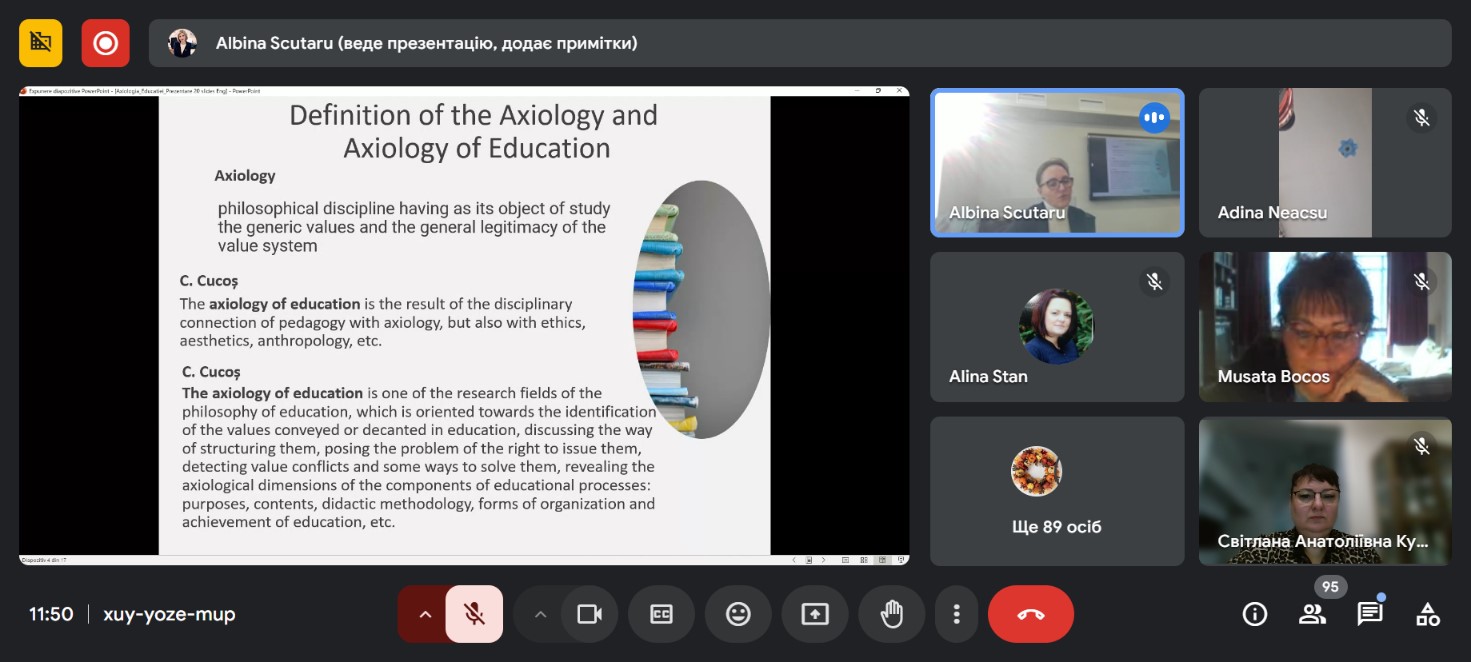1471x662 pixels.
Task: Select Albina Scutaru's video tile
Action: click(1057, 163)
